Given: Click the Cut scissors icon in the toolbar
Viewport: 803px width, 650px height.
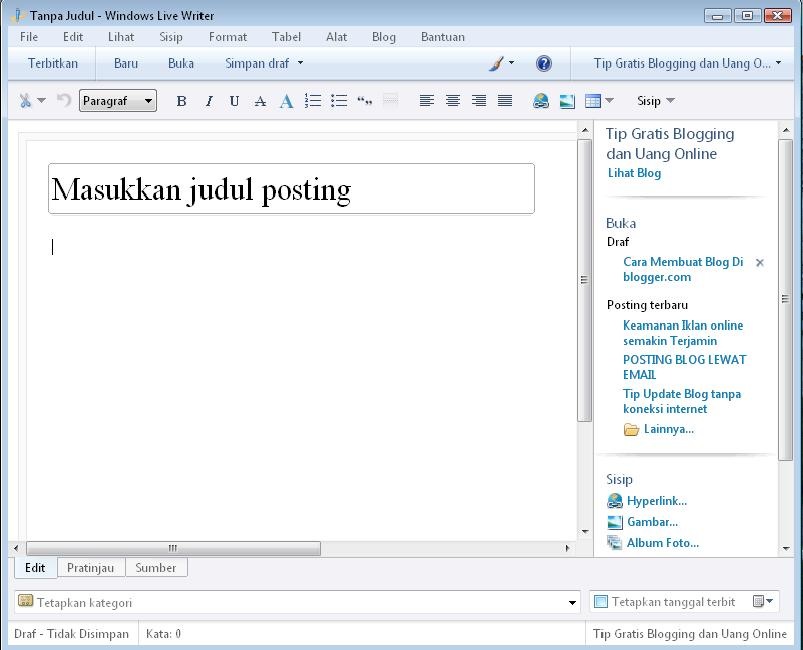Looking at the screenshot, I should (x=25, y=100).
